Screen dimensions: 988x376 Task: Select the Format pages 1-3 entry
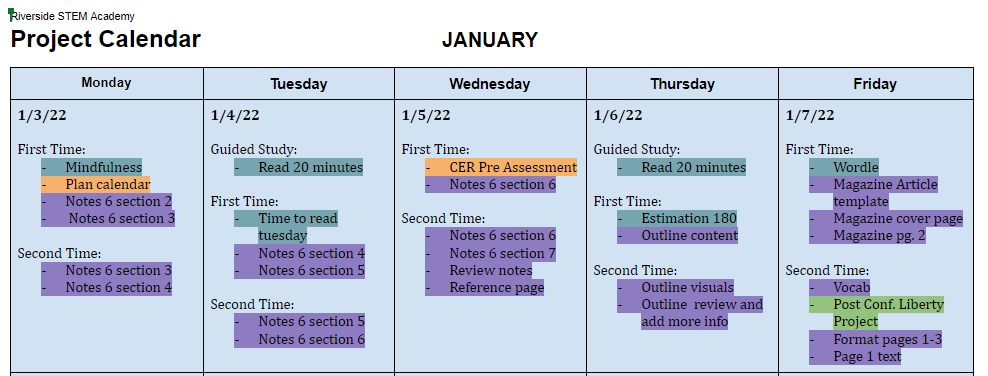tap(876, 339)
